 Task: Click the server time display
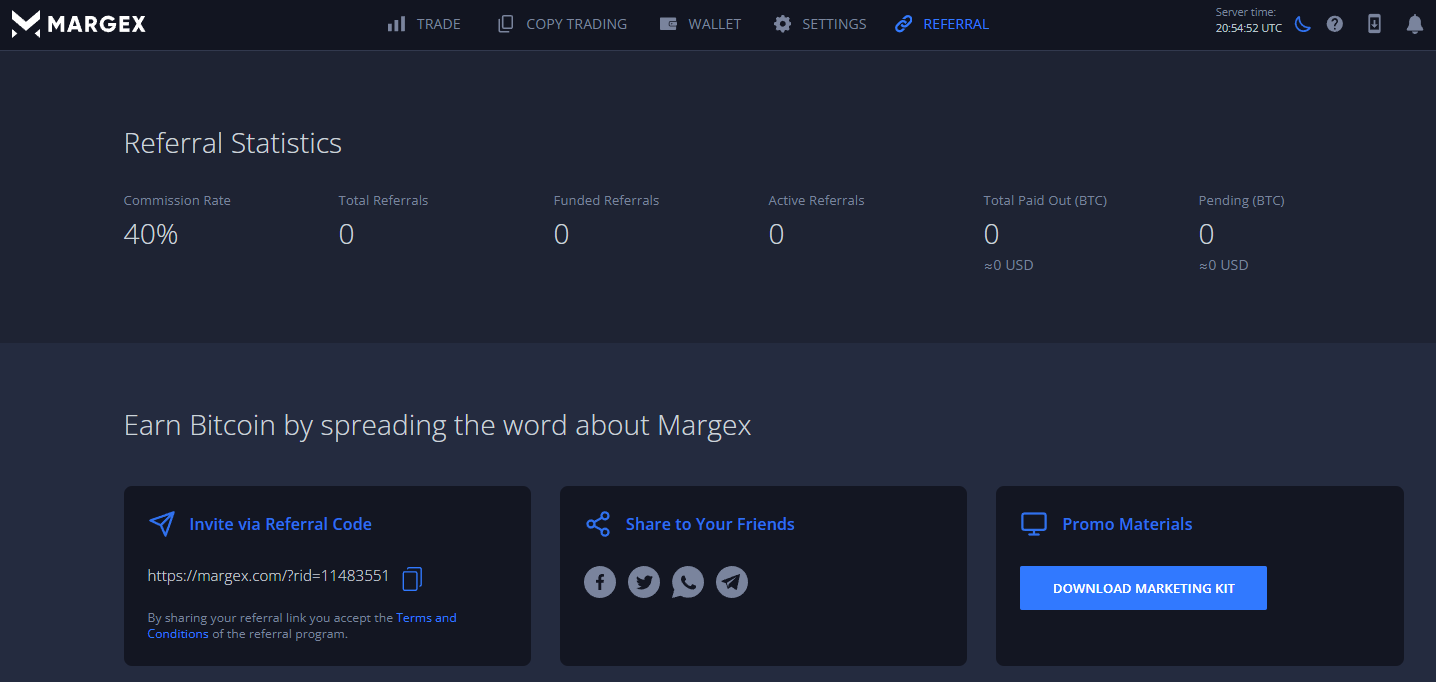[1248, 20]
